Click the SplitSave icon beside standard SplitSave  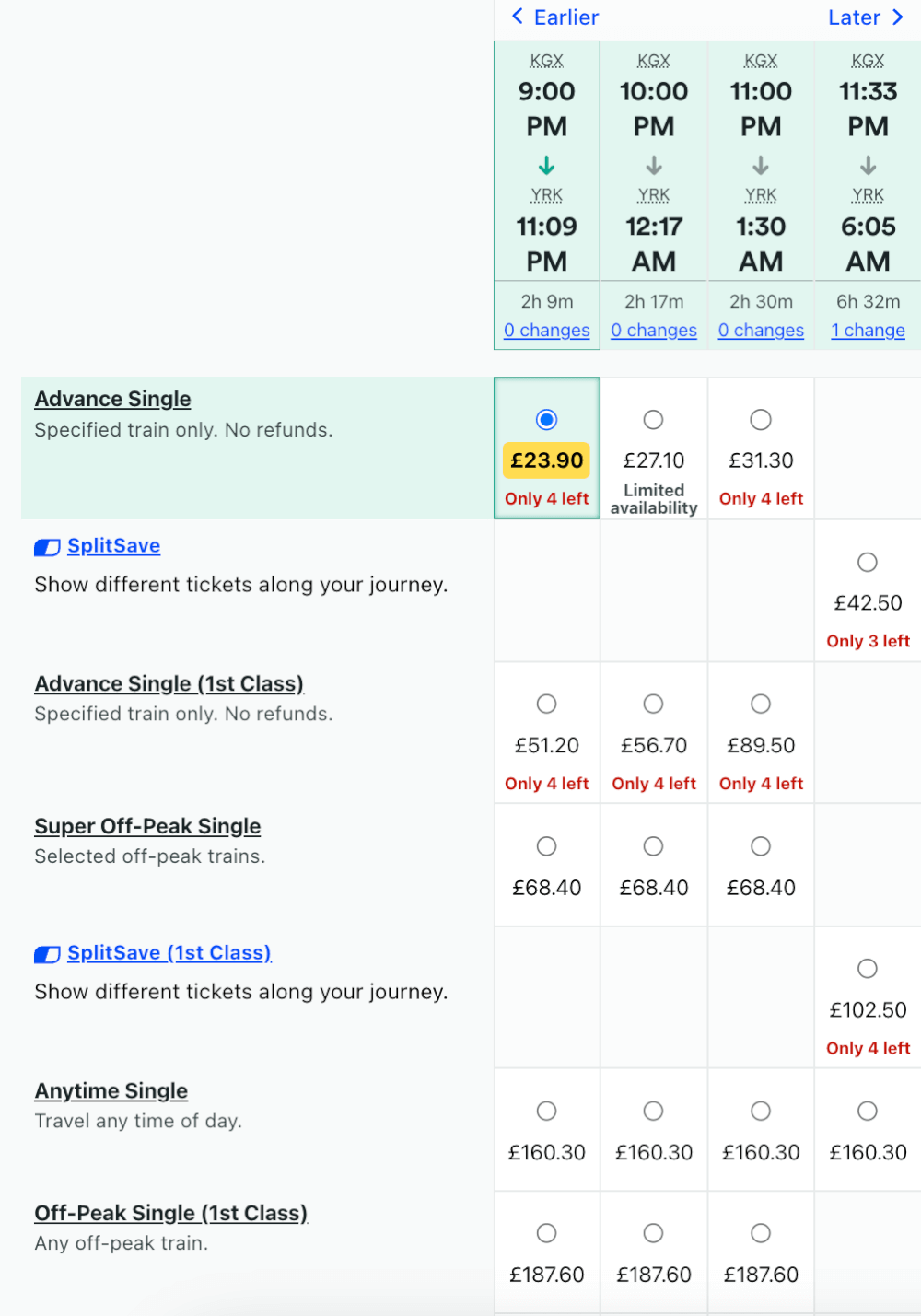pyautogui.click(x=47, y=547)
